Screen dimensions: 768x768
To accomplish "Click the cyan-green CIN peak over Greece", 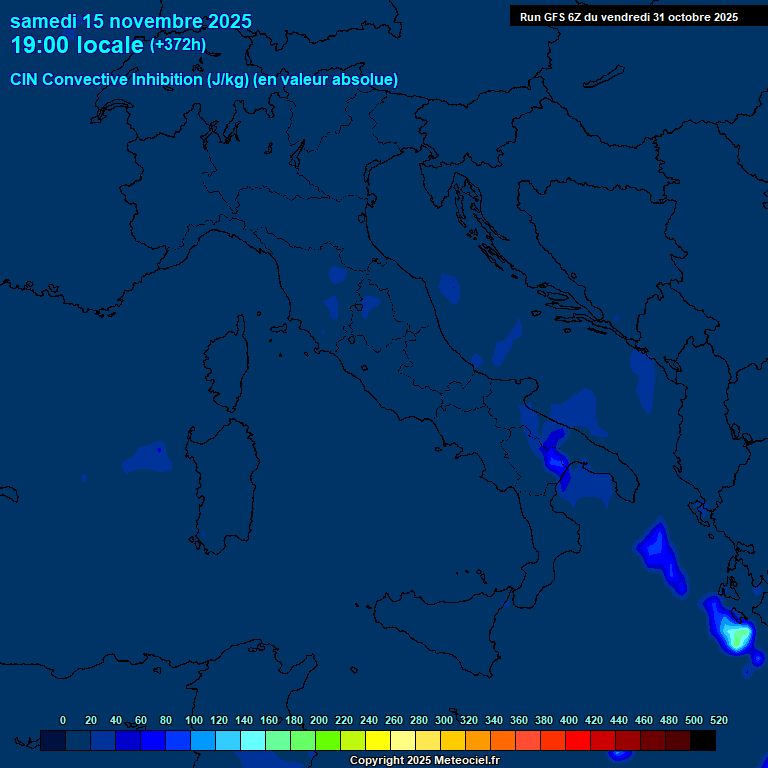I will (738, 634).
